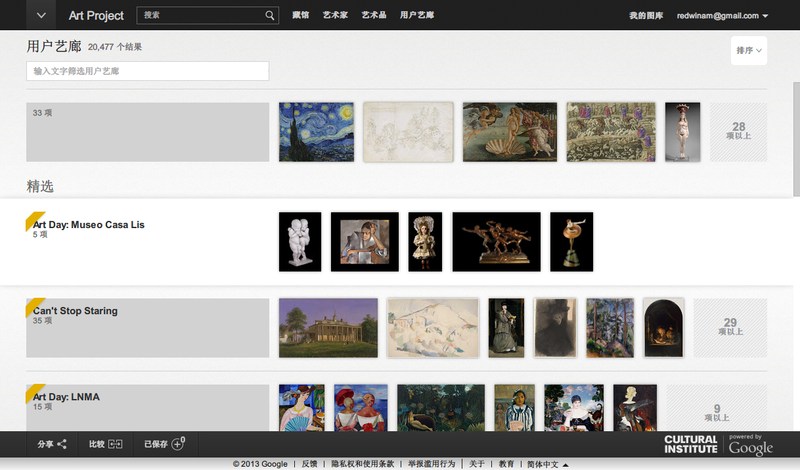Click the gold ribbon on Art Day: LNMA
Viewport: 800px width, 470px height.
(x=35, y=393)
